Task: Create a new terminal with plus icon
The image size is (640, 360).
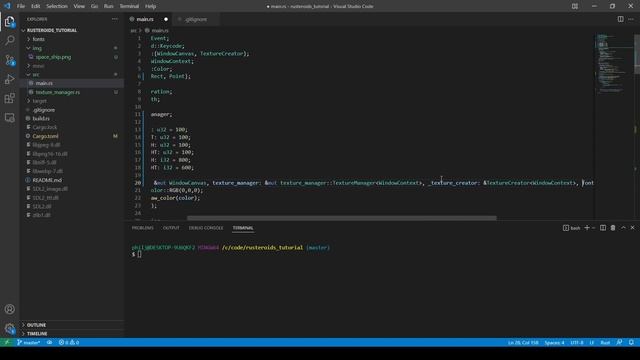Action: [587, 228]
